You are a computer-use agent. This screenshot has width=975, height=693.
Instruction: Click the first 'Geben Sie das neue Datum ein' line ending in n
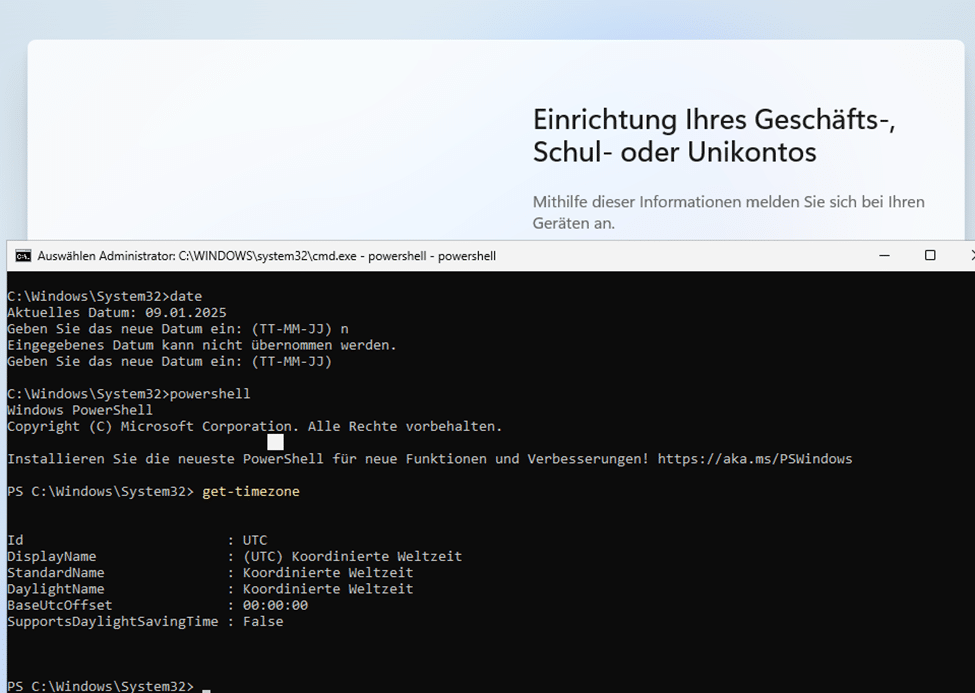coord(178,328)
